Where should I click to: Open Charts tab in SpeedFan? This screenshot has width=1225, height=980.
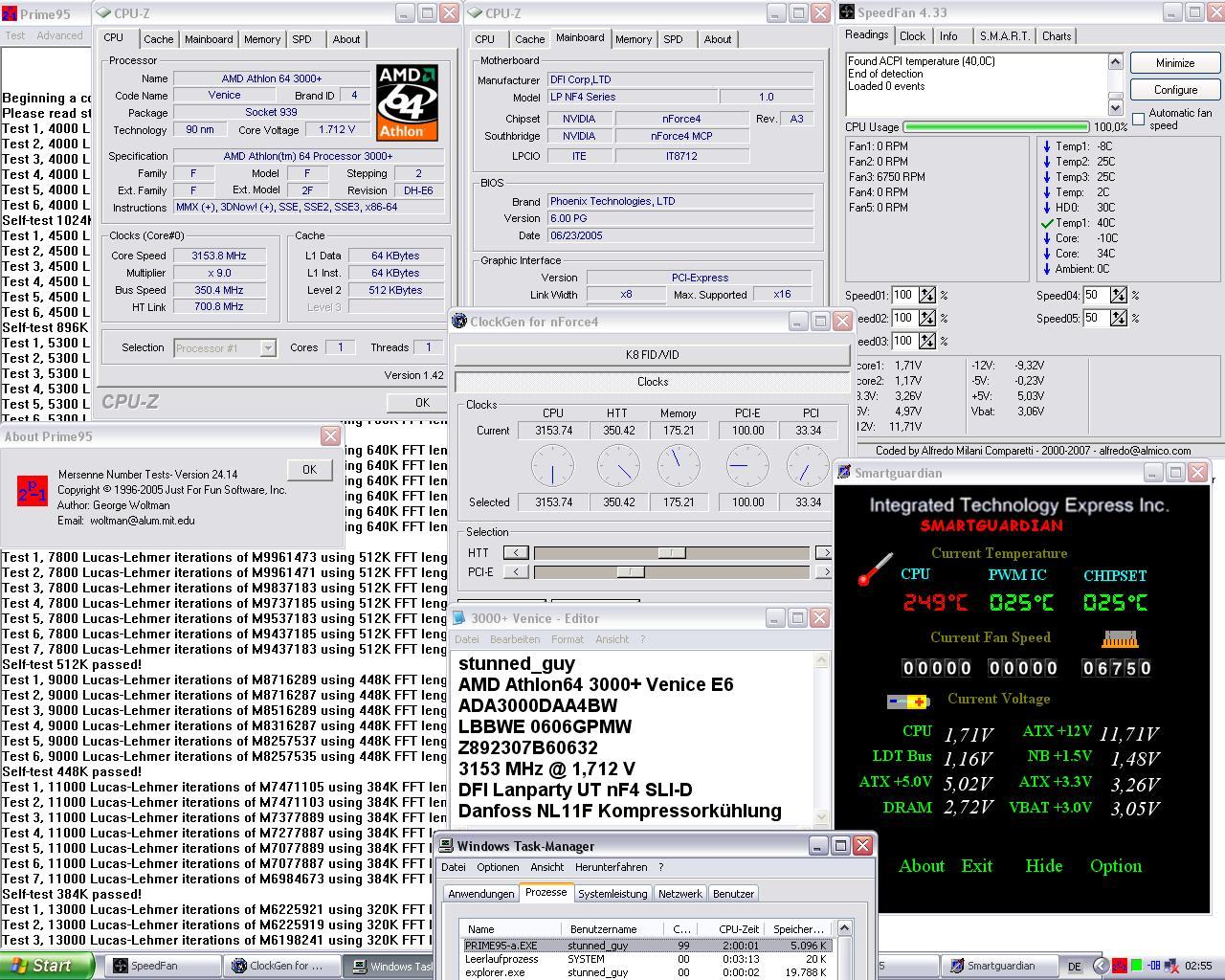tap(1057, 35)
